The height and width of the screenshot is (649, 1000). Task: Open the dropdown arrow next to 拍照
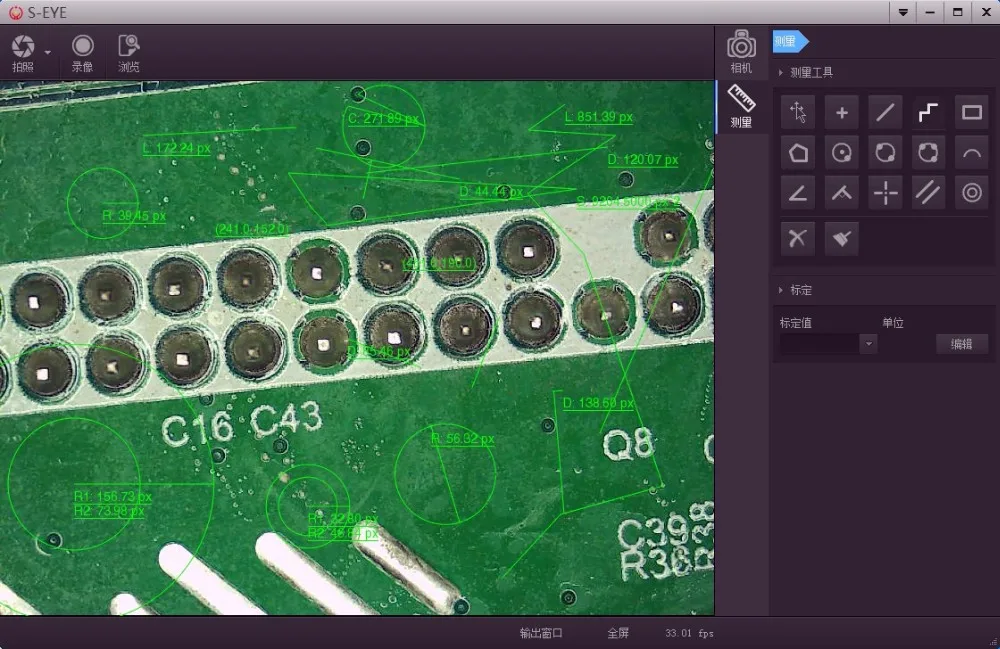click(x=48, y=52)
